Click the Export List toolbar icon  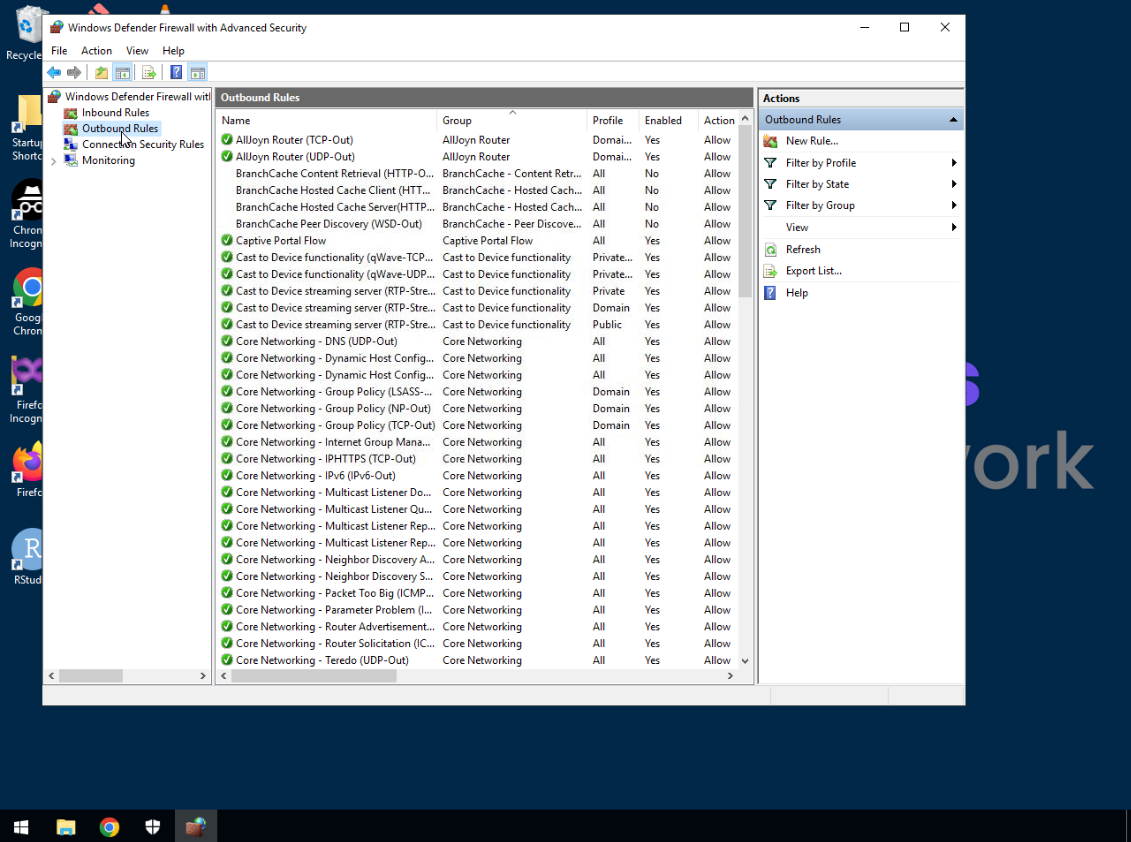[148, 71]
